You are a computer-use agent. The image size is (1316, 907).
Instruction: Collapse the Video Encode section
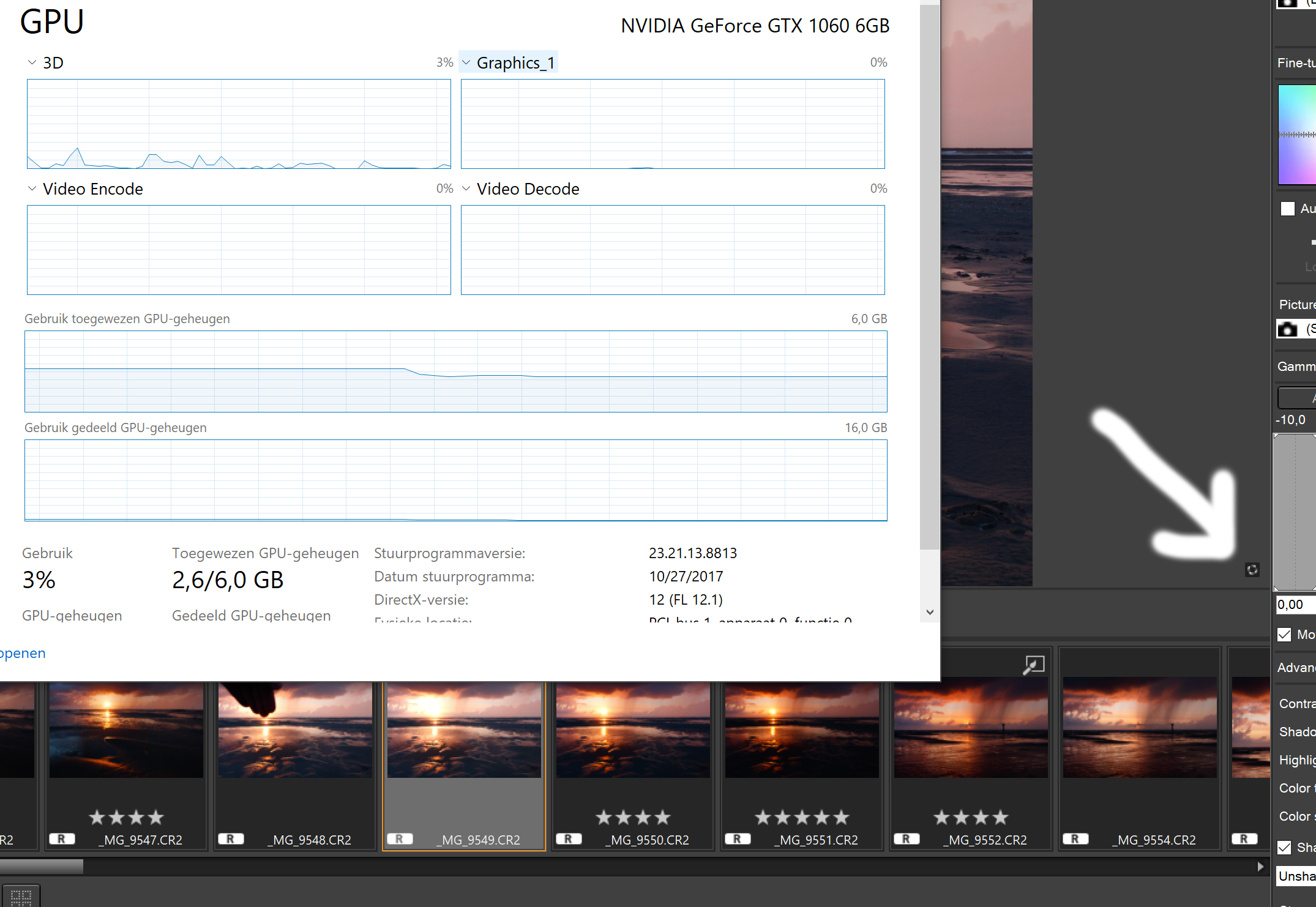point(31,188)
